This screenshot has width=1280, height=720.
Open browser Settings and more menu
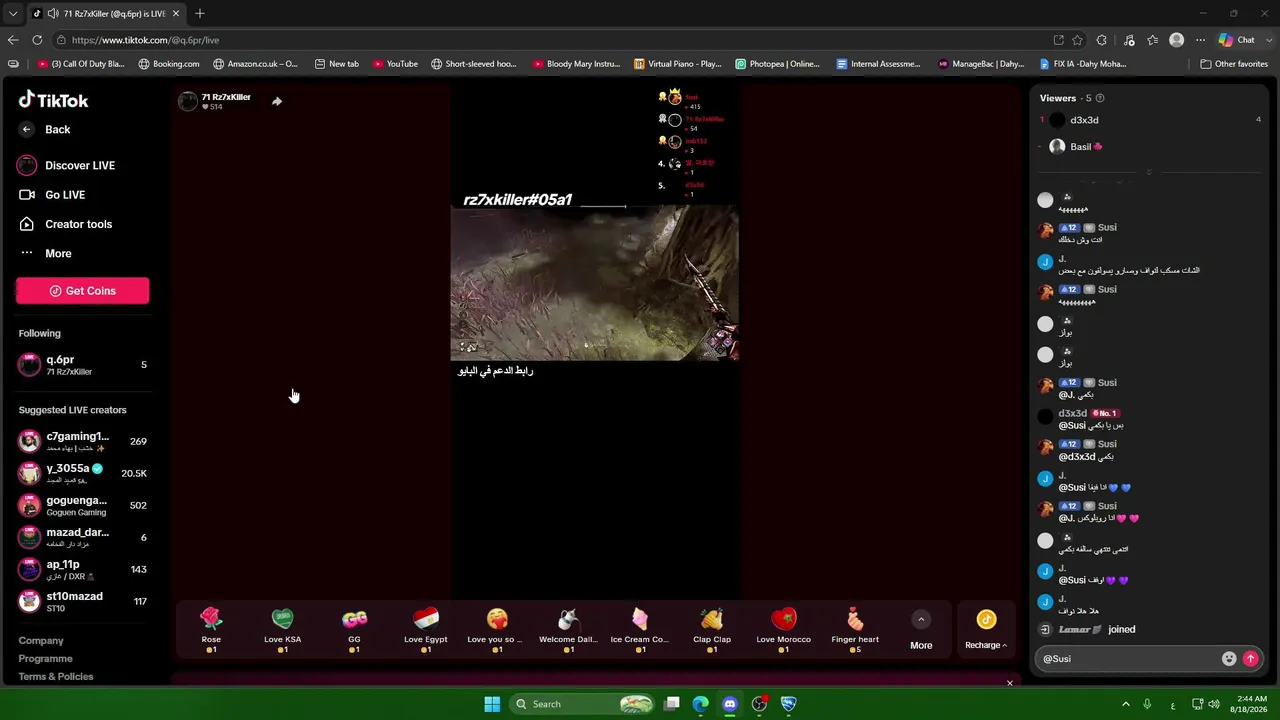1199,40
